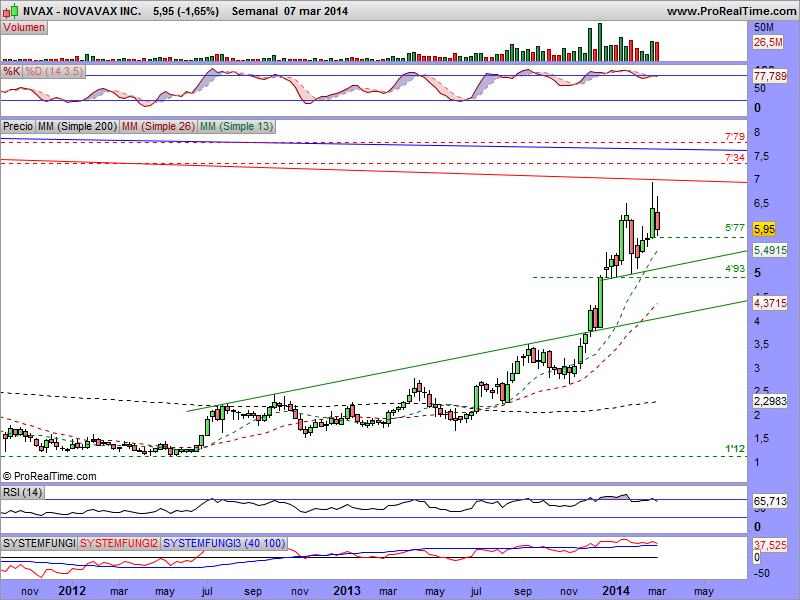800x600 pixels.
Task: Select SYSTEMFUNGI3 (40 100) indicator label
Action: [x=224, y=543]
